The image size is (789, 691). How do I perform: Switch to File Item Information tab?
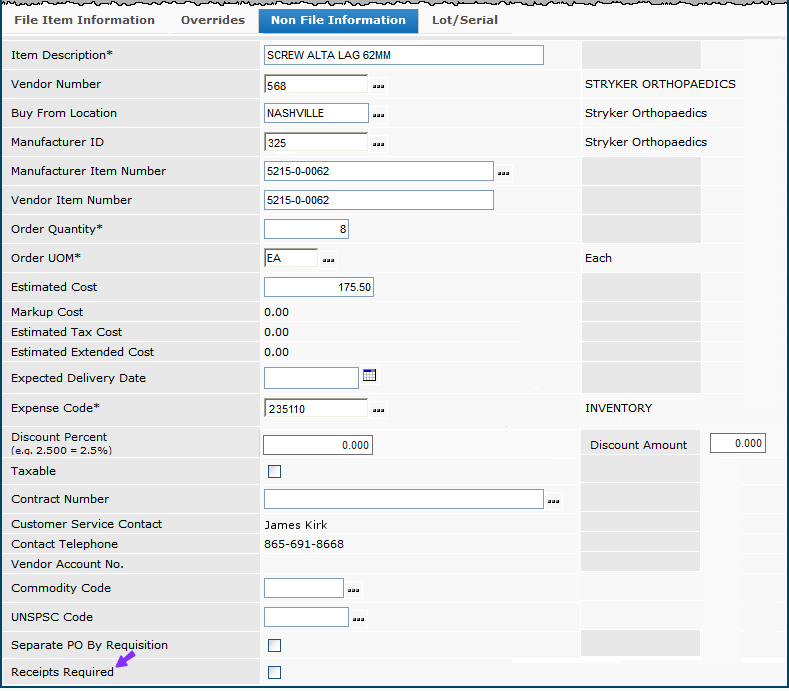coord(84,20)
